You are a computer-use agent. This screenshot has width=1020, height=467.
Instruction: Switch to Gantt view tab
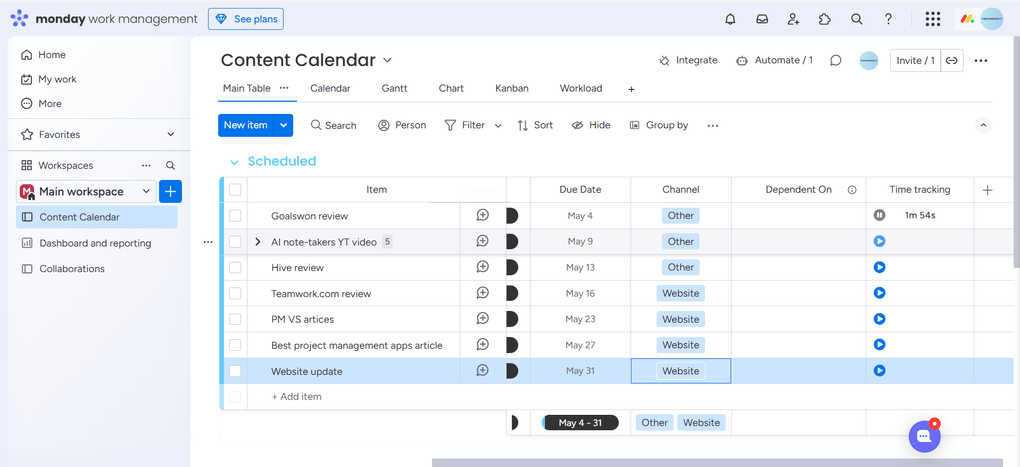point(394,88)
